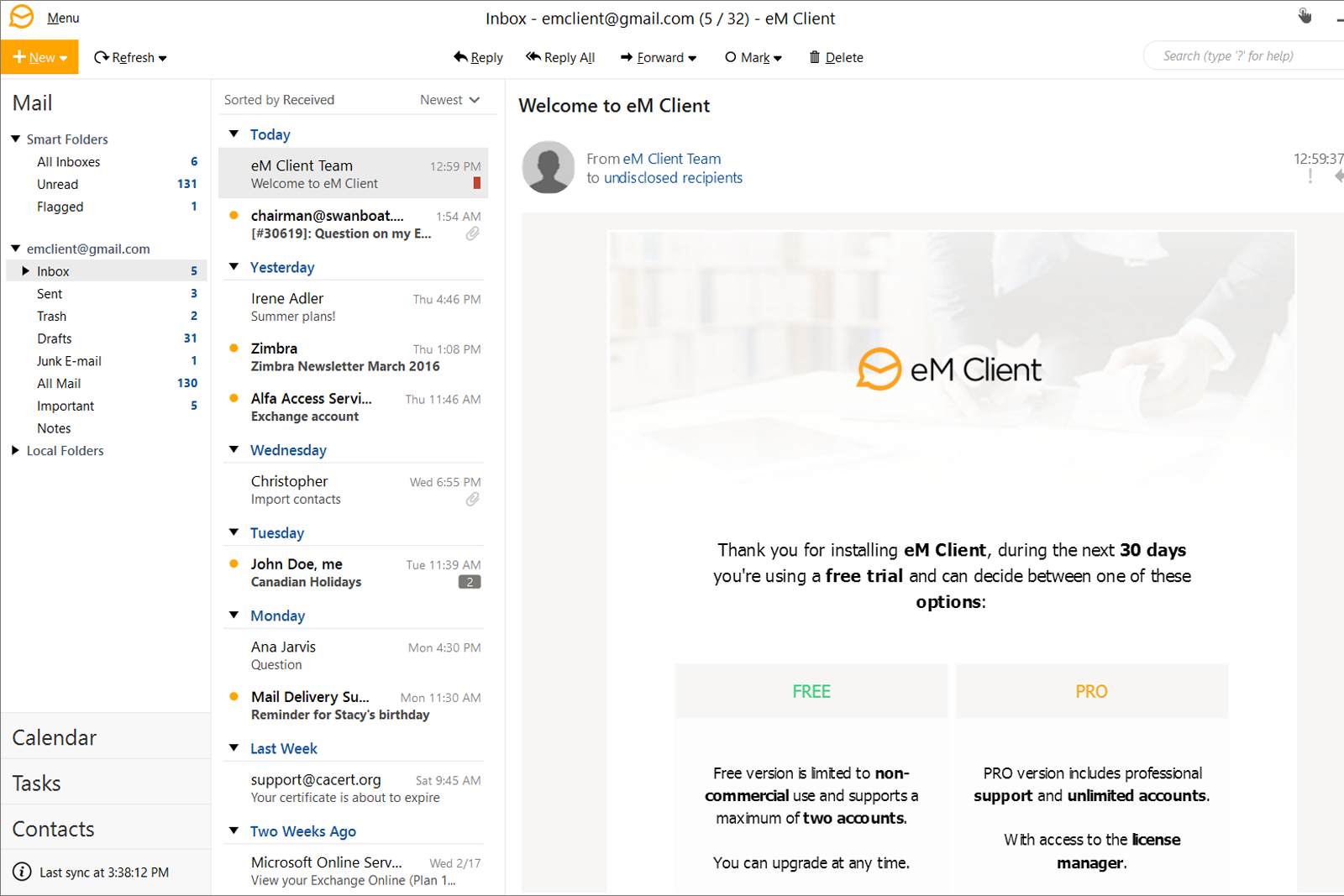Switch to Calendar section

point(106,737)
